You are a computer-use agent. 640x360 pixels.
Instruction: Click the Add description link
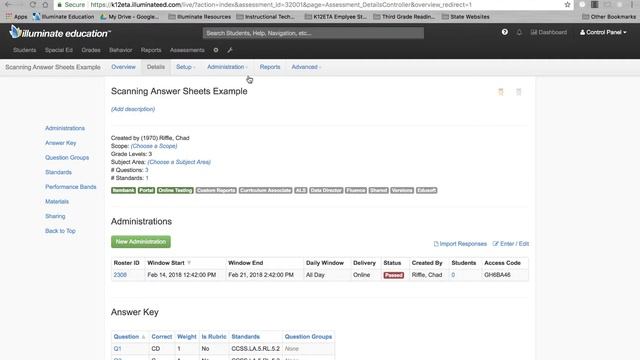[133, 109]
